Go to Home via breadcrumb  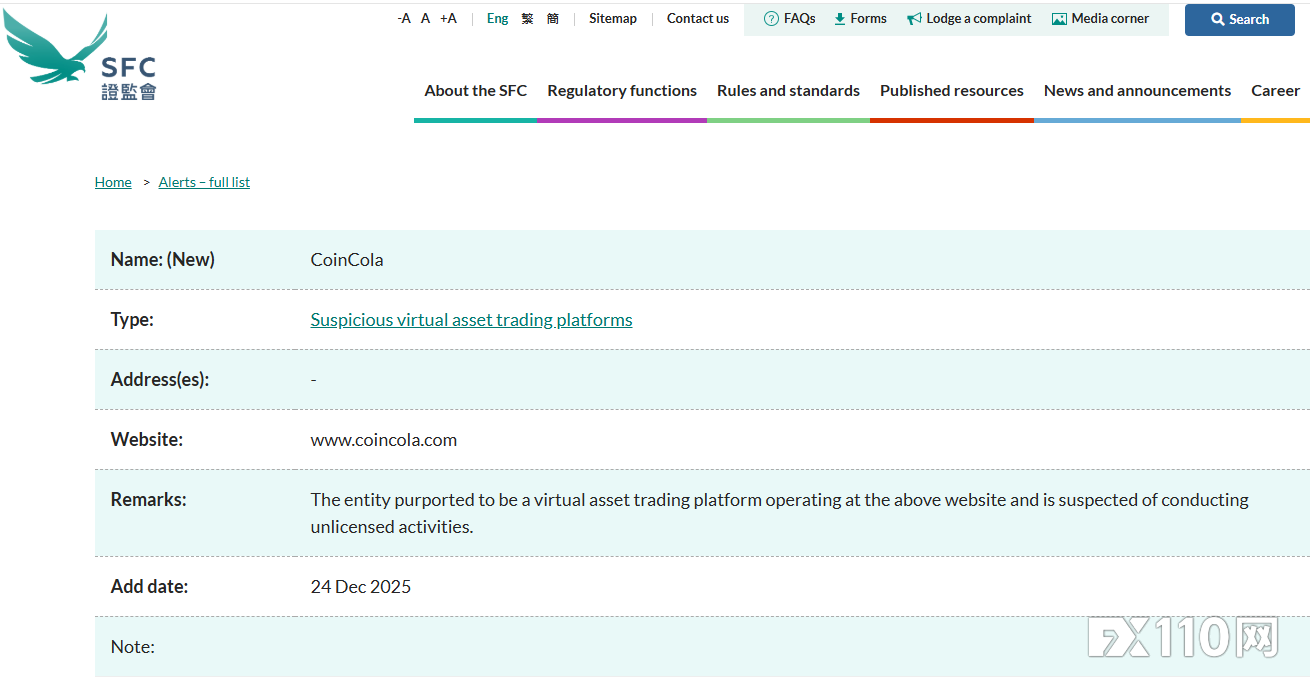coord(113,182)
